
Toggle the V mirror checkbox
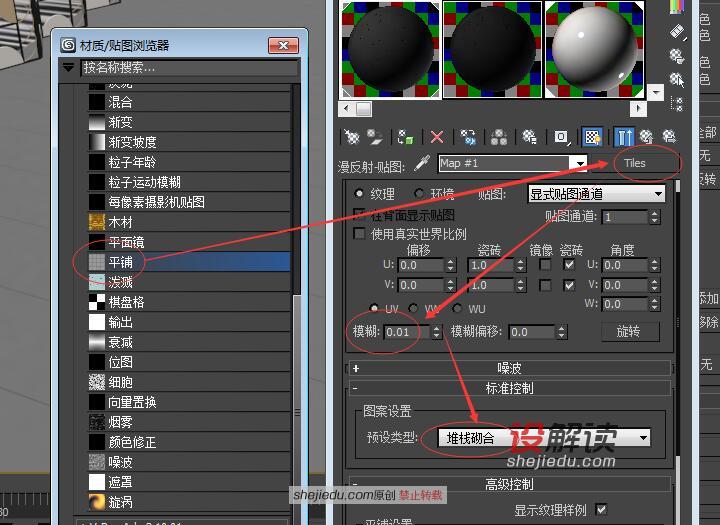(545, 285)
